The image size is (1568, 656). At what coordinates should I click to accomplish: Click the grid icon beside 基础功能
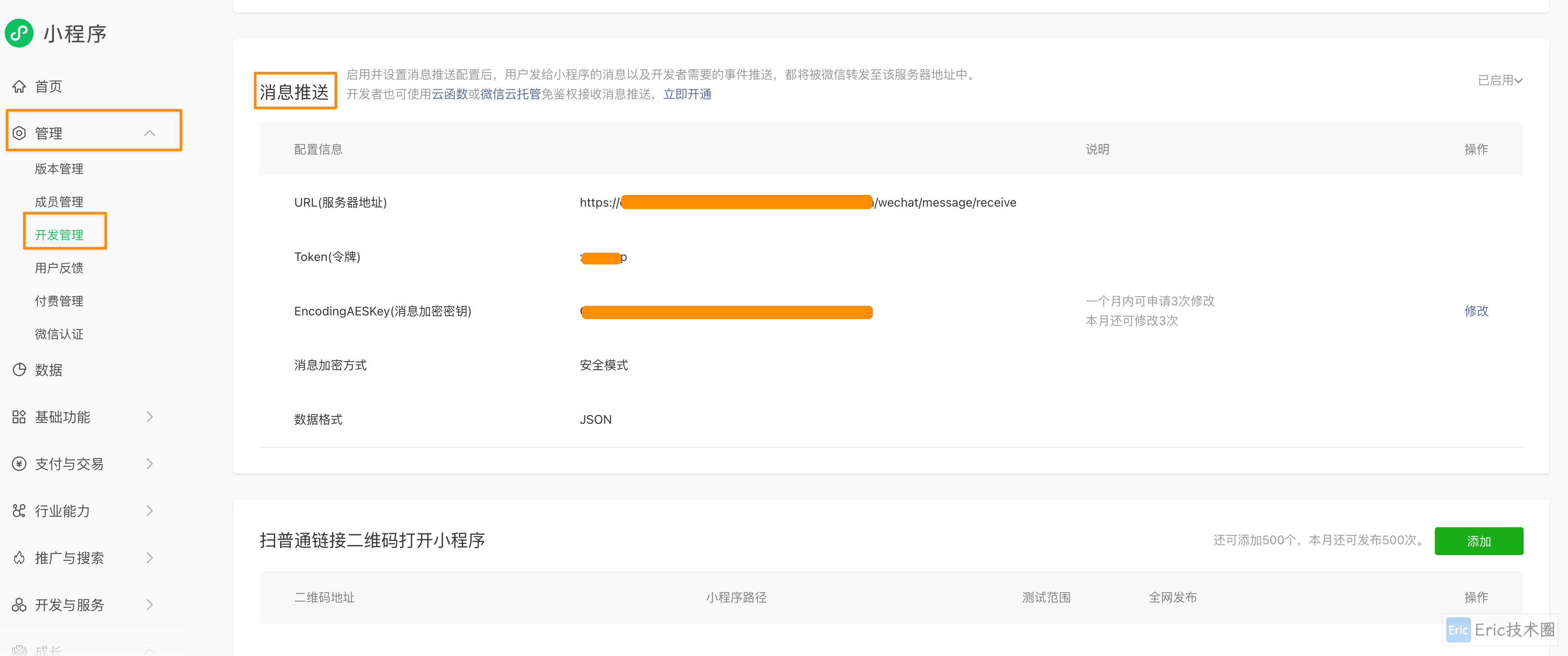(20, 417)
